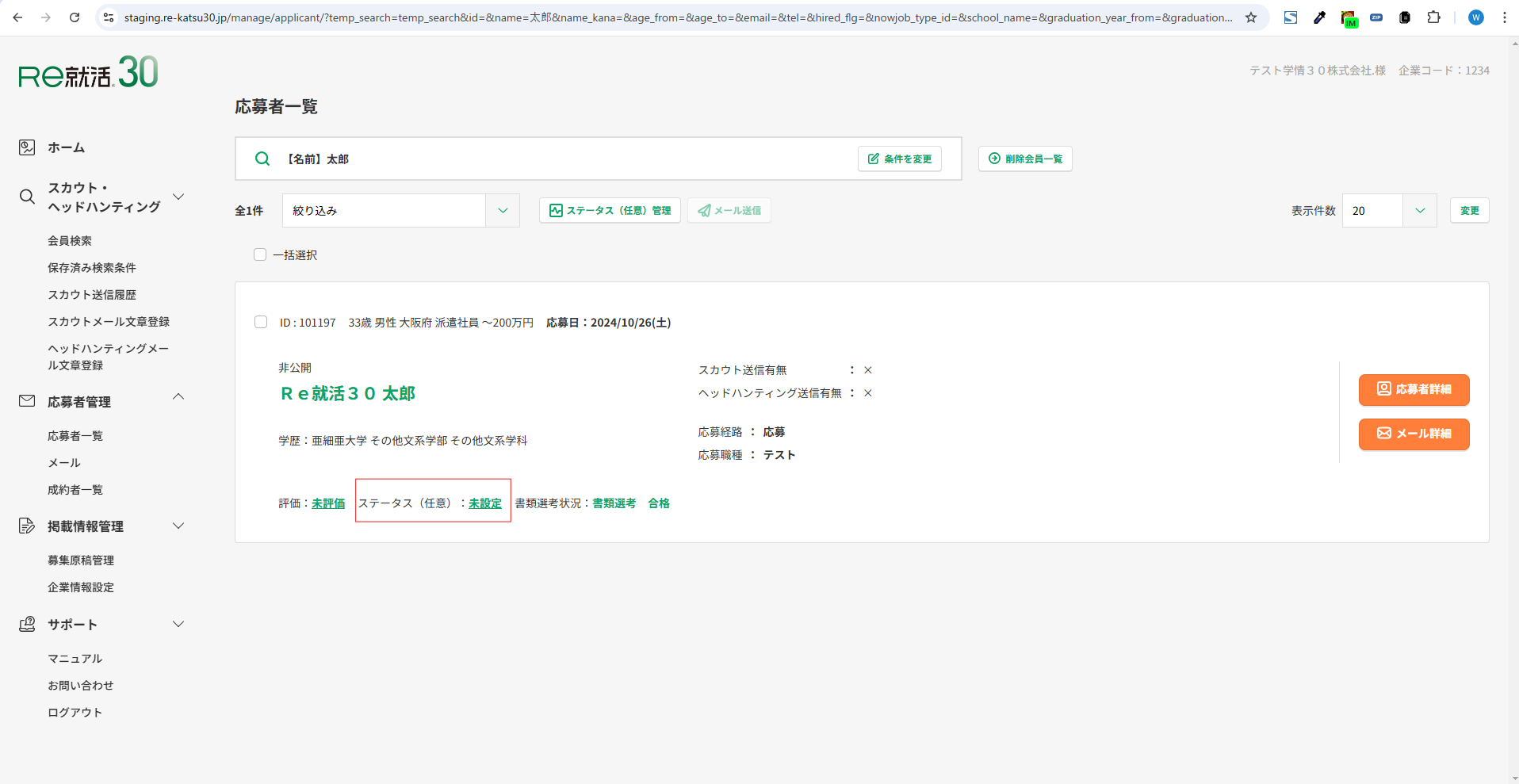This screenshot has width=1519, height=784.
Task: Open 成約者一覧 in sidebar
Action: pos(75,489)
